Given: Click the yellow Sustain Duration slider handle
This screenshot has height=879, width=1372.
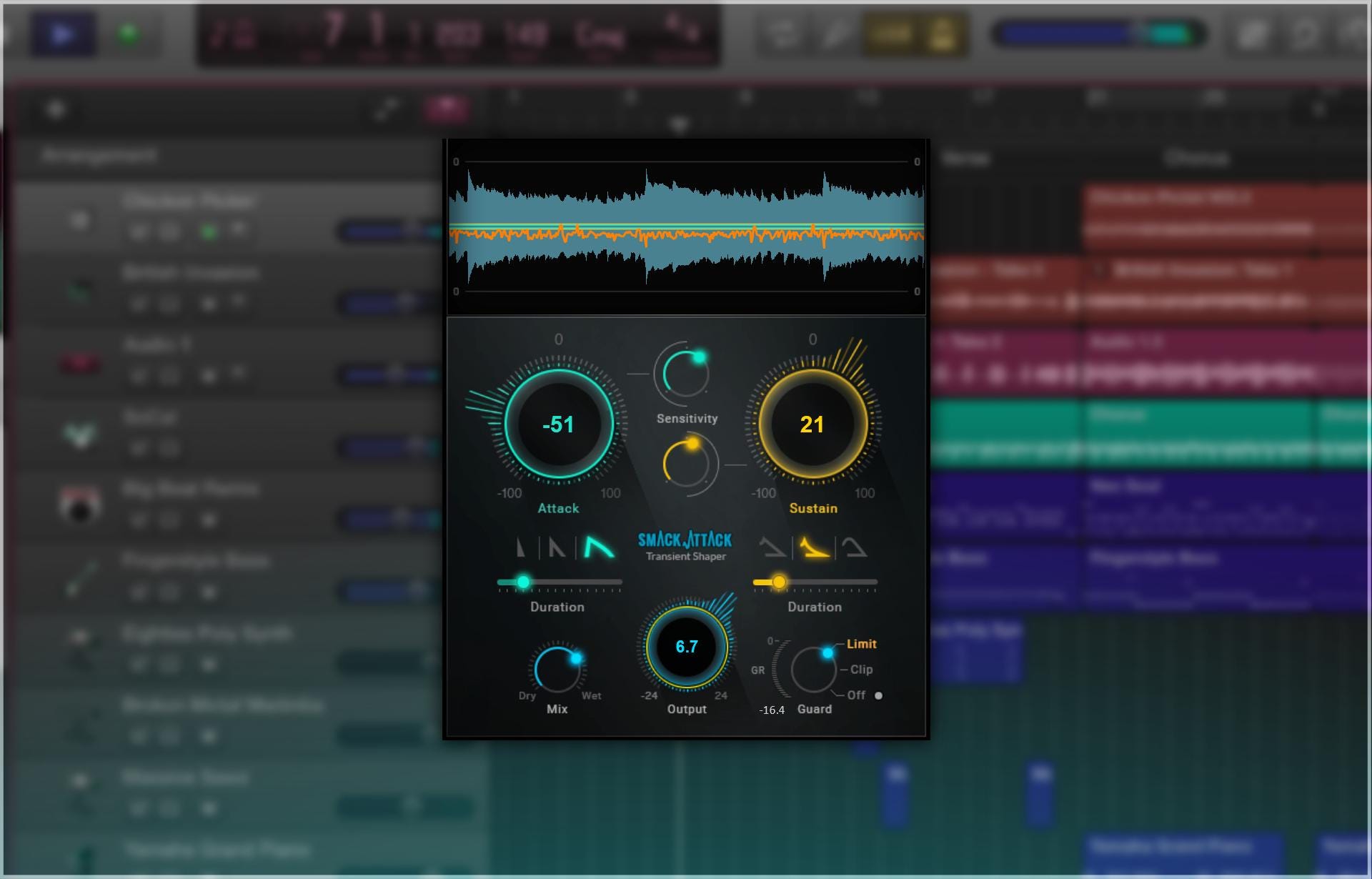Looking at the screenshot, I should 779,582.
